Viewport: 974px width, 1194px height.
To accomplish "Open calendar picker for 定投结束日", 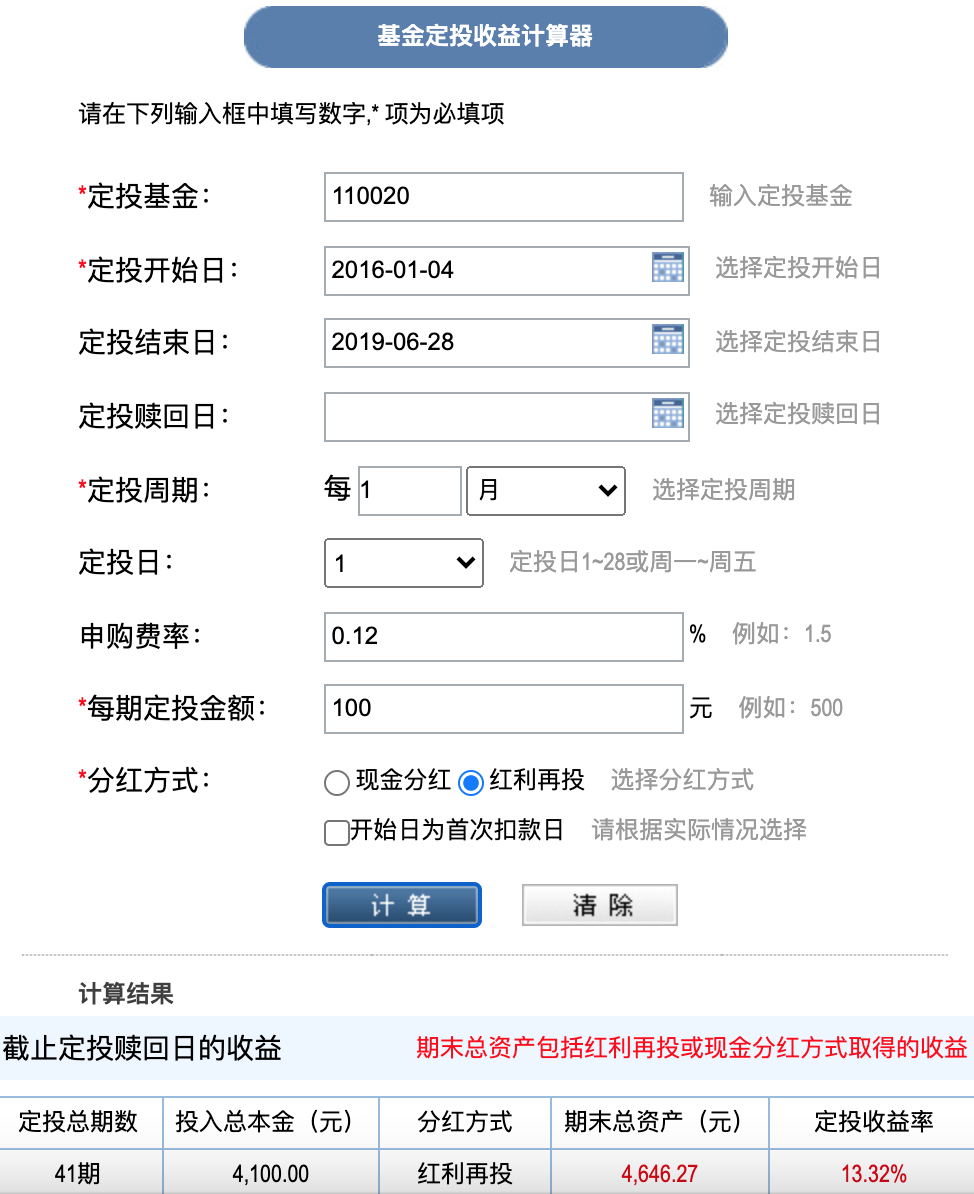I will [668, 340].
